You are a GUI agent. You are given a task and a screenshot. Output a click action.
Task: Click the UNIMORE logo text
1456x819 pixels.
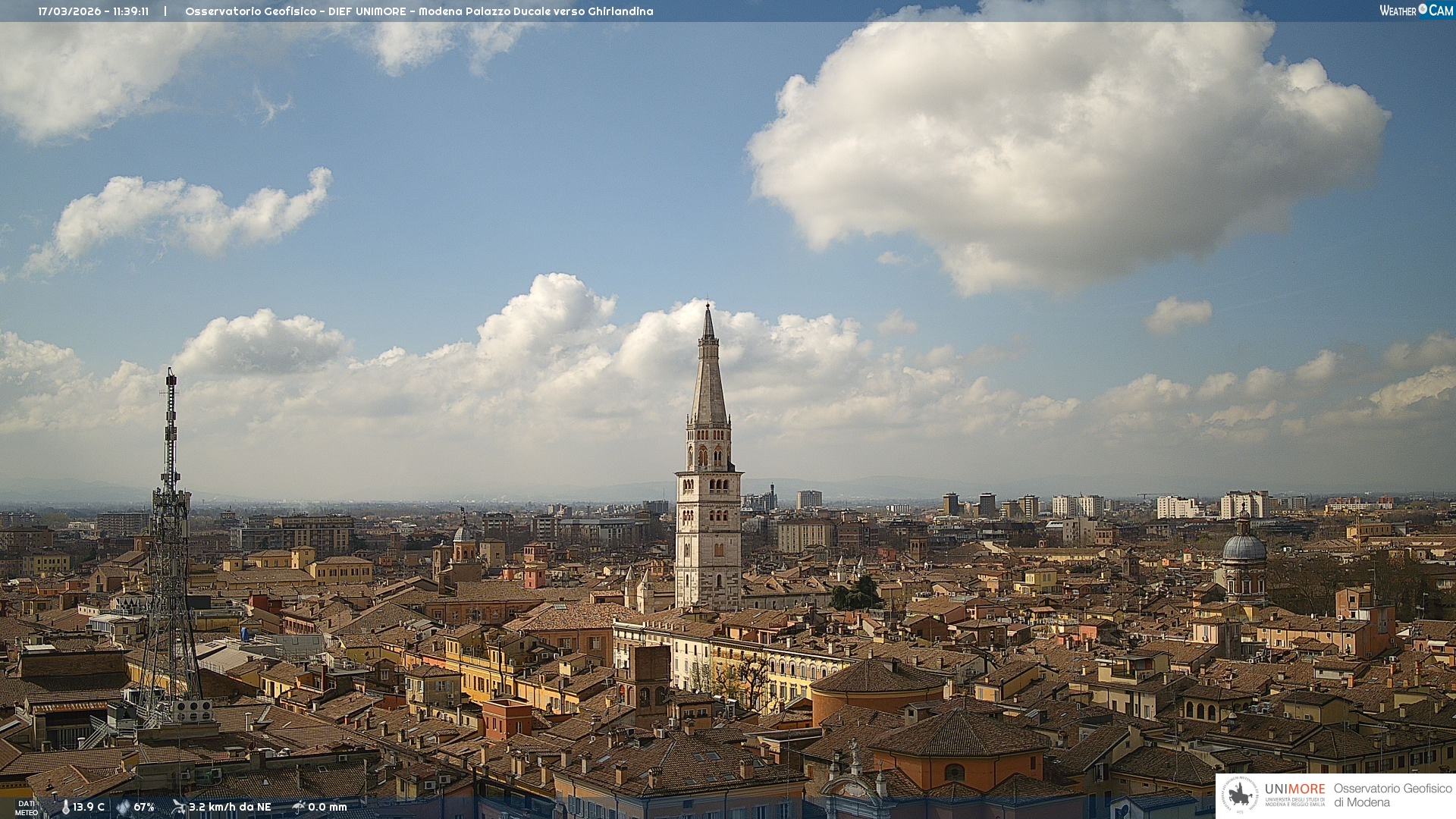(x=1294, y=789)
